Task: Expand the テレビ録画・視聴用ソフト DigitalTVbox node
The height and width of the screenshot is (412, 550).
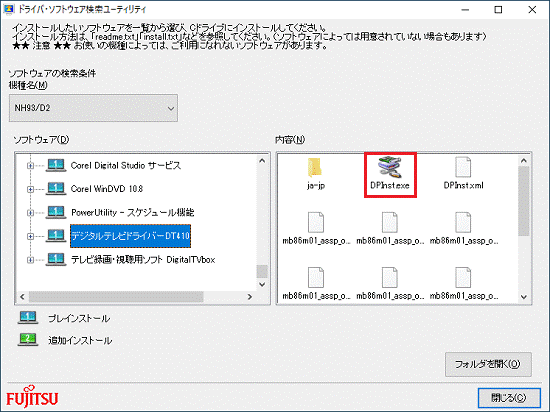Action: [31, 260]
